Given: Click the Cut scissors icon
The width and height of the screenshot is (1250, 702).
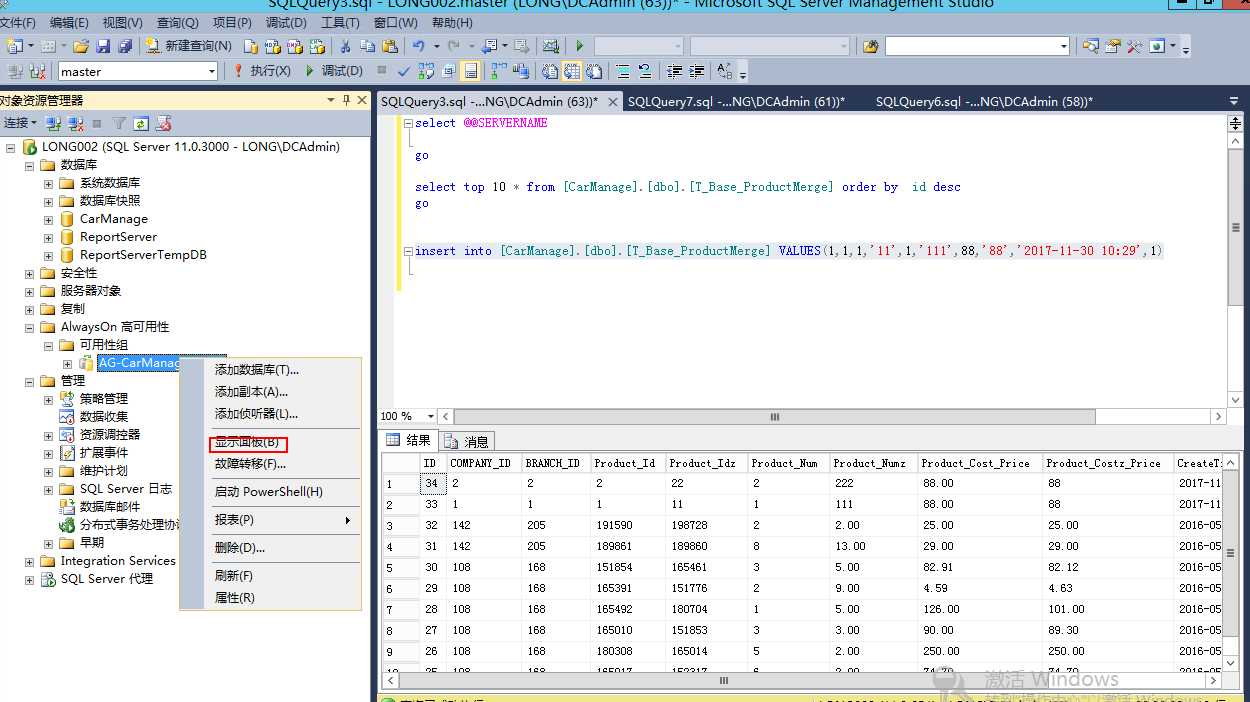Looking at the screenshot, I should 345,46.
